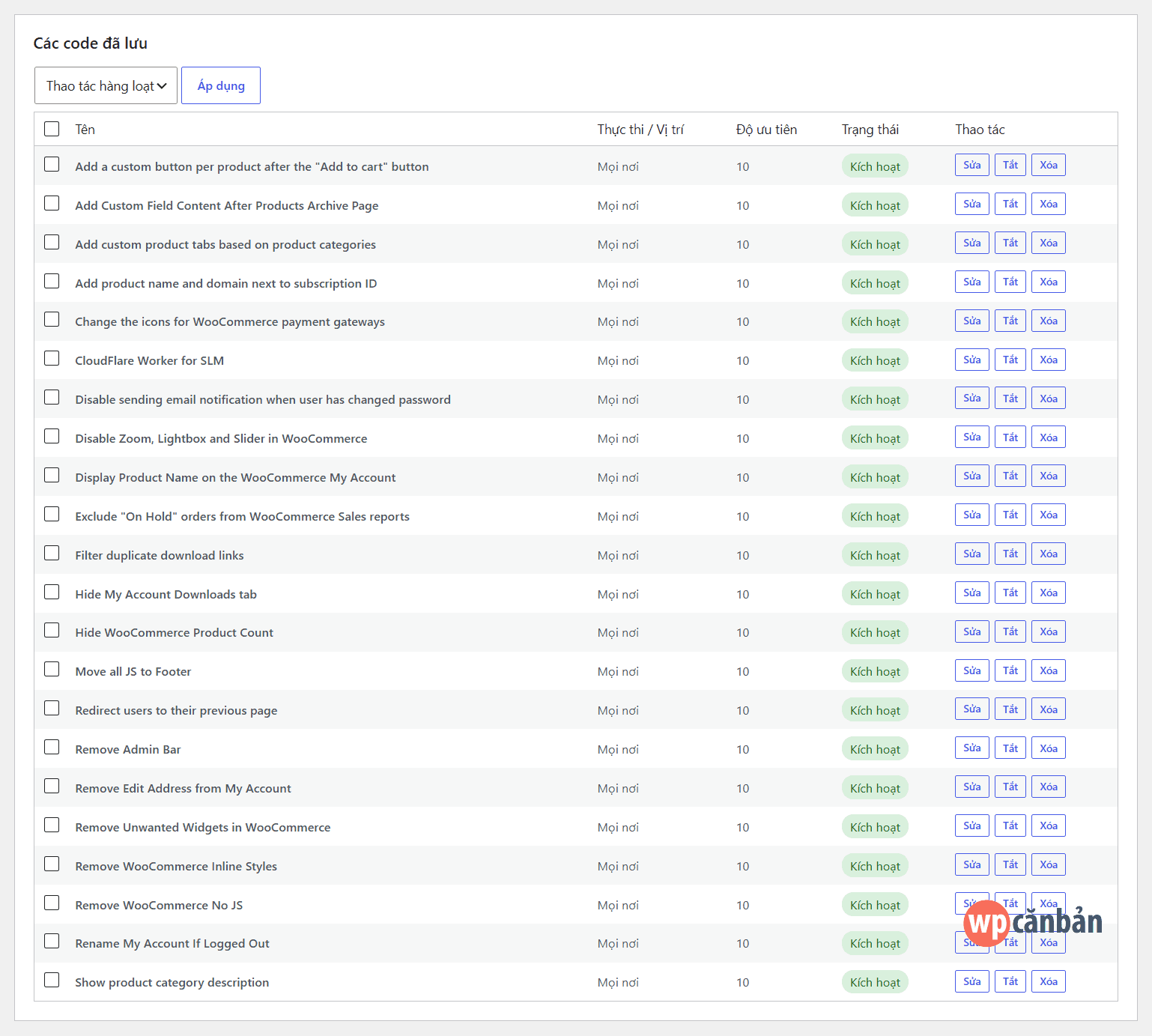Click 'Xóa' in 'Remove Admin Bar' row
Image resolution: width=1152 pixels, height=1036 pixels.
[x=1049, y=748]
